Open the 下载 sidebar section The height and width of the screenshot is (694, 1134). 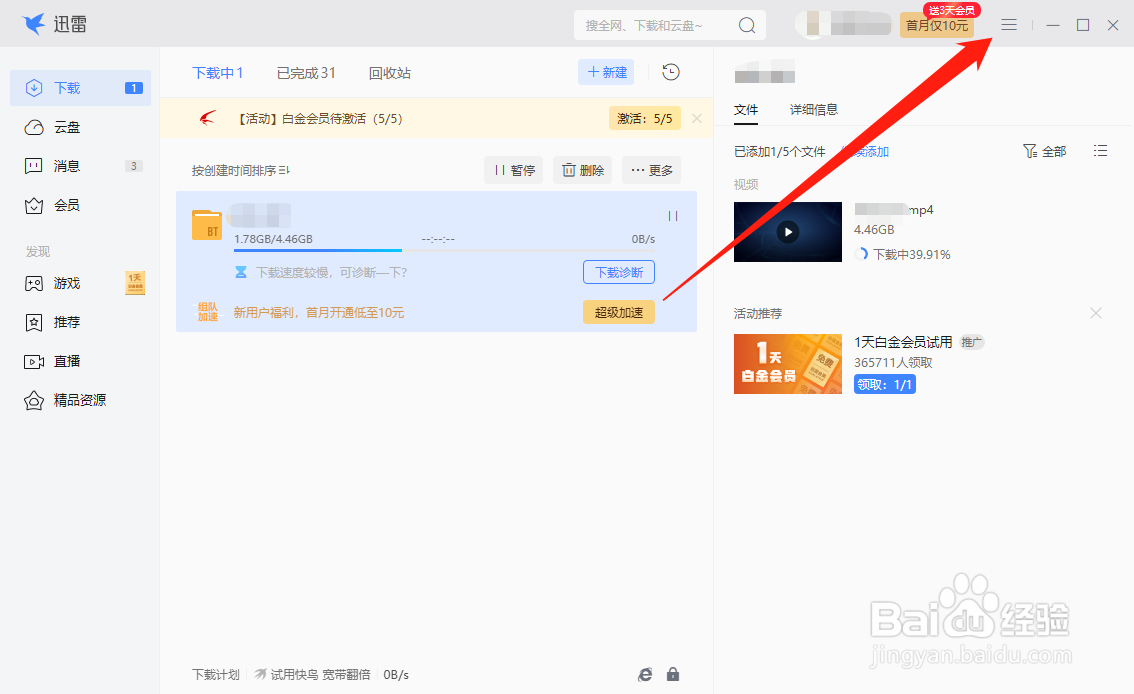pyautogui.click(x=80, y=88)
